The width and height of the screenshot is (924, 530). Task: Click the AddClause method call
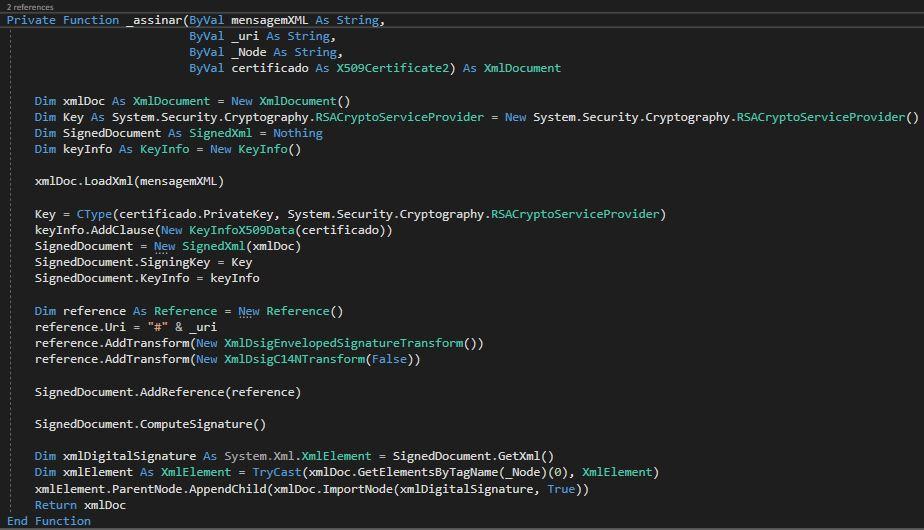tap(123, 230)
